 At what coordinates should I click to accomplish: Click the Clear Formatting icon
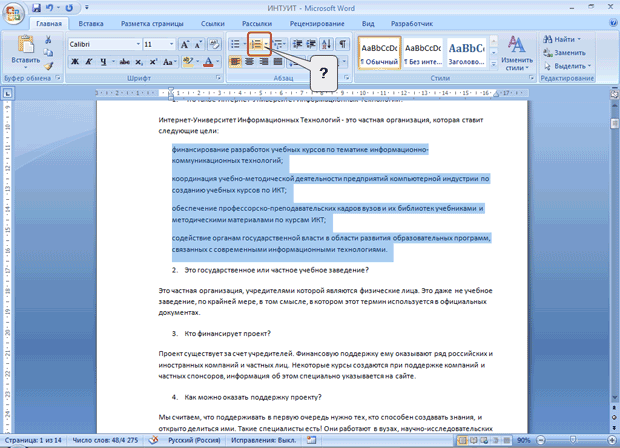tap(214, 44)
